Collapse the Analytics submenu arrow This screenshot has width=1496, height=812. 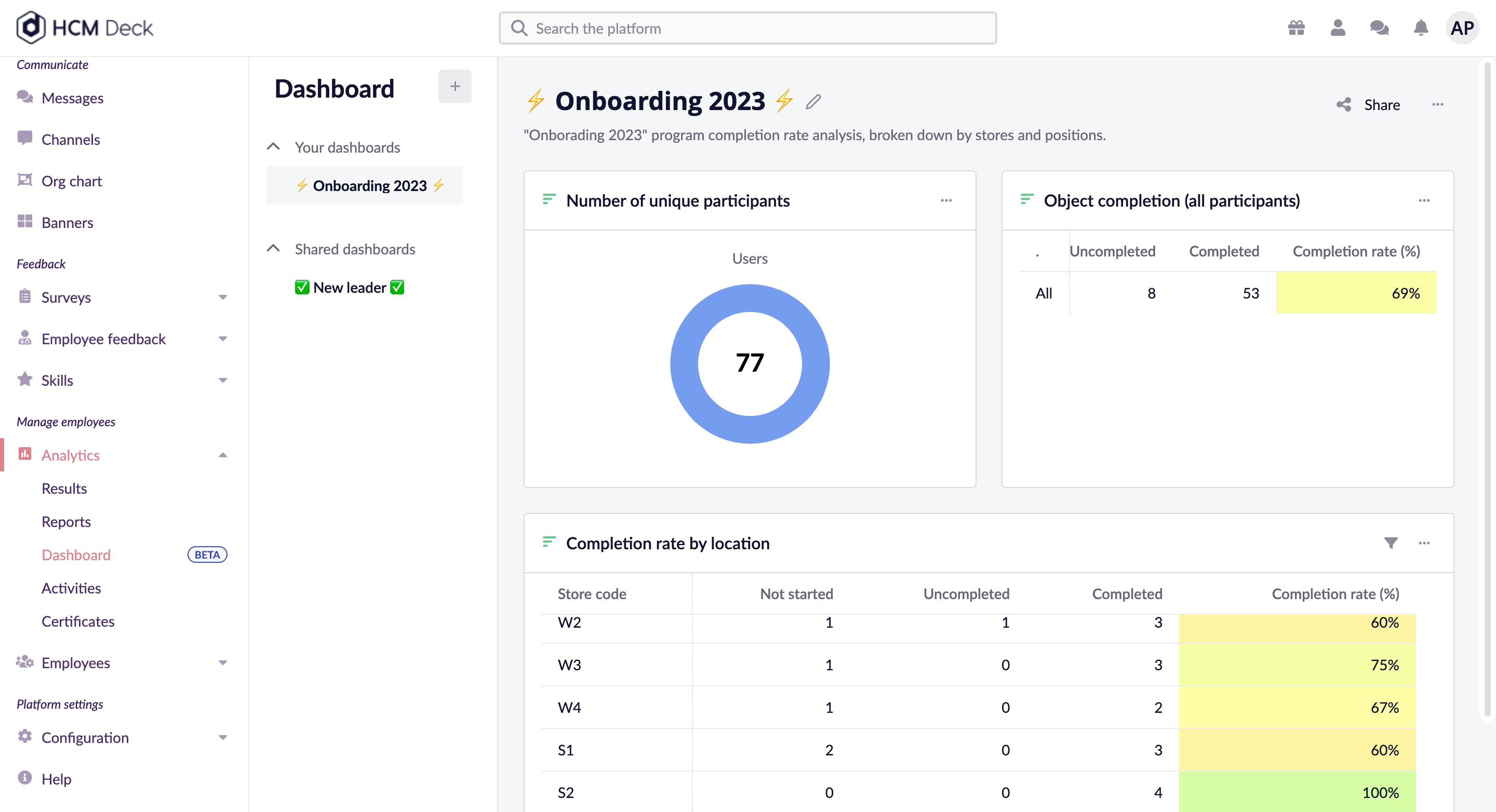(223, 455)
